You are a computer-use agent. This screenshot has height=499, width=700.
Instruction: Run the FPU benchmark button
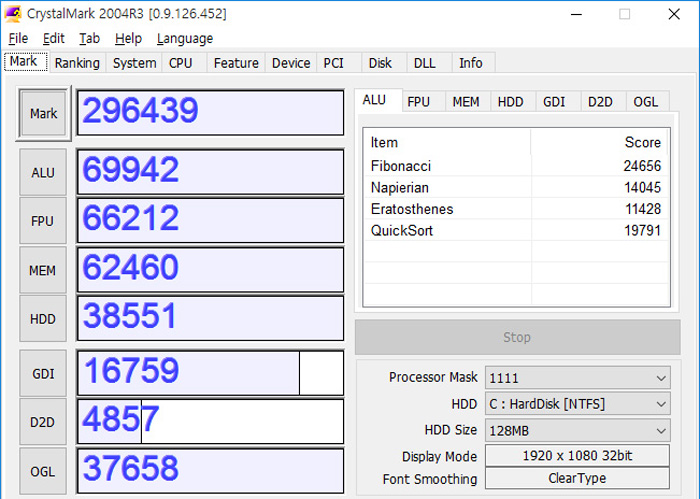pos(43,221)
